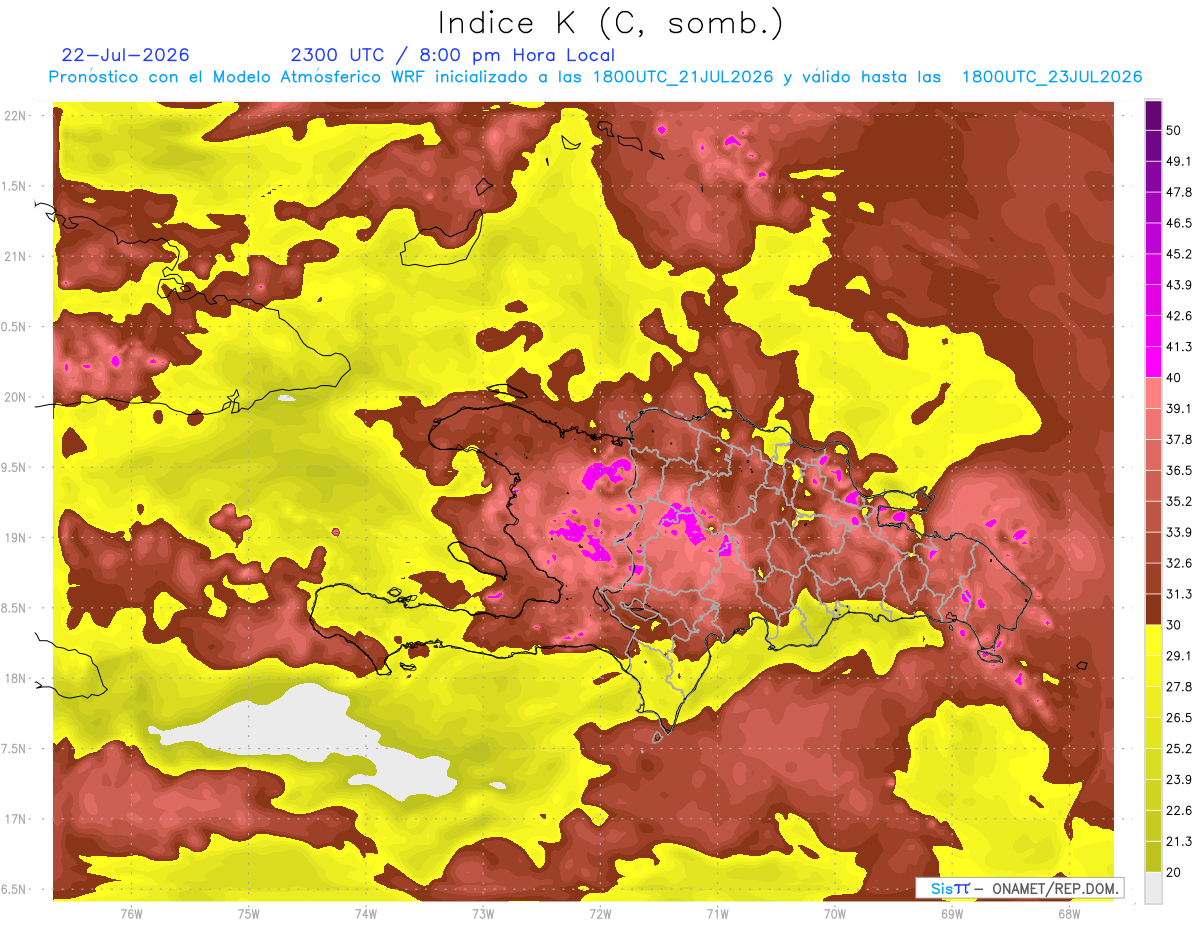Click the colorbar value 40
Image resolution: width=1200 pixels, height=927 pixels.
1174,378
